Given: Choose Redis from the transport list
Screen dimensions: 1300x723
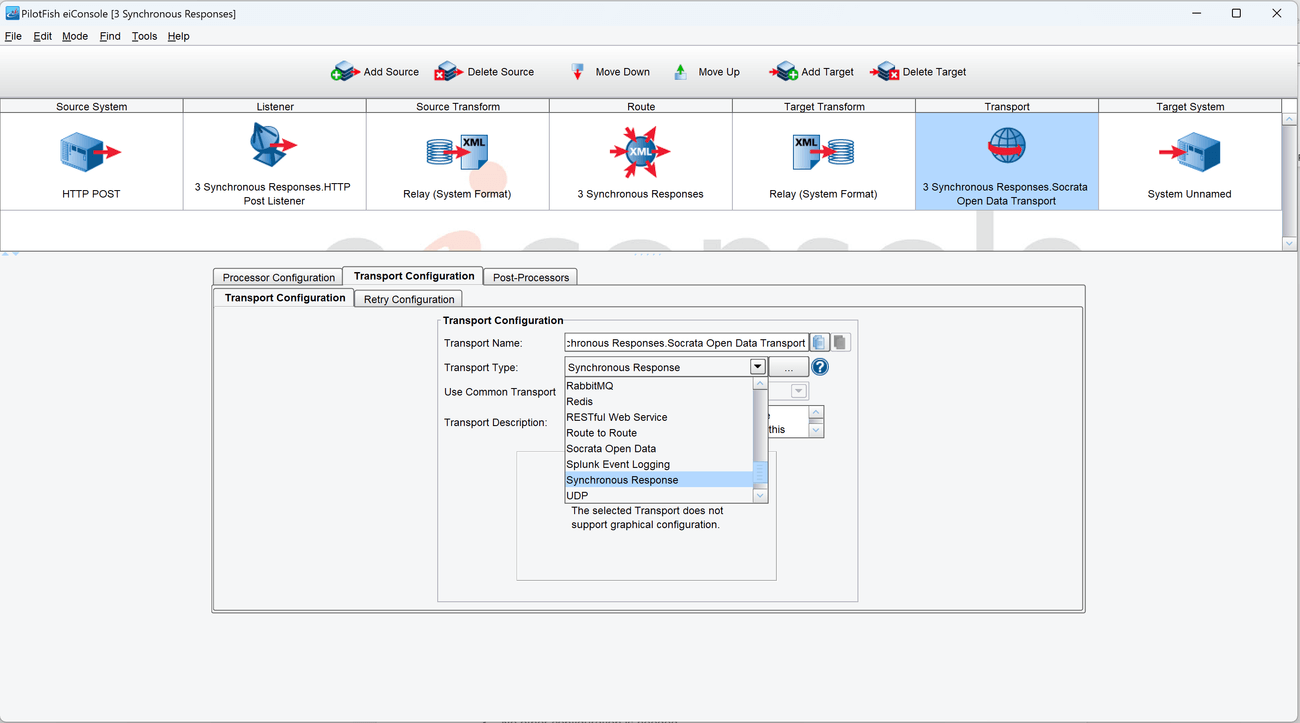Looking at the screenshot, I should pyautogui.click(x=658, y=401).
